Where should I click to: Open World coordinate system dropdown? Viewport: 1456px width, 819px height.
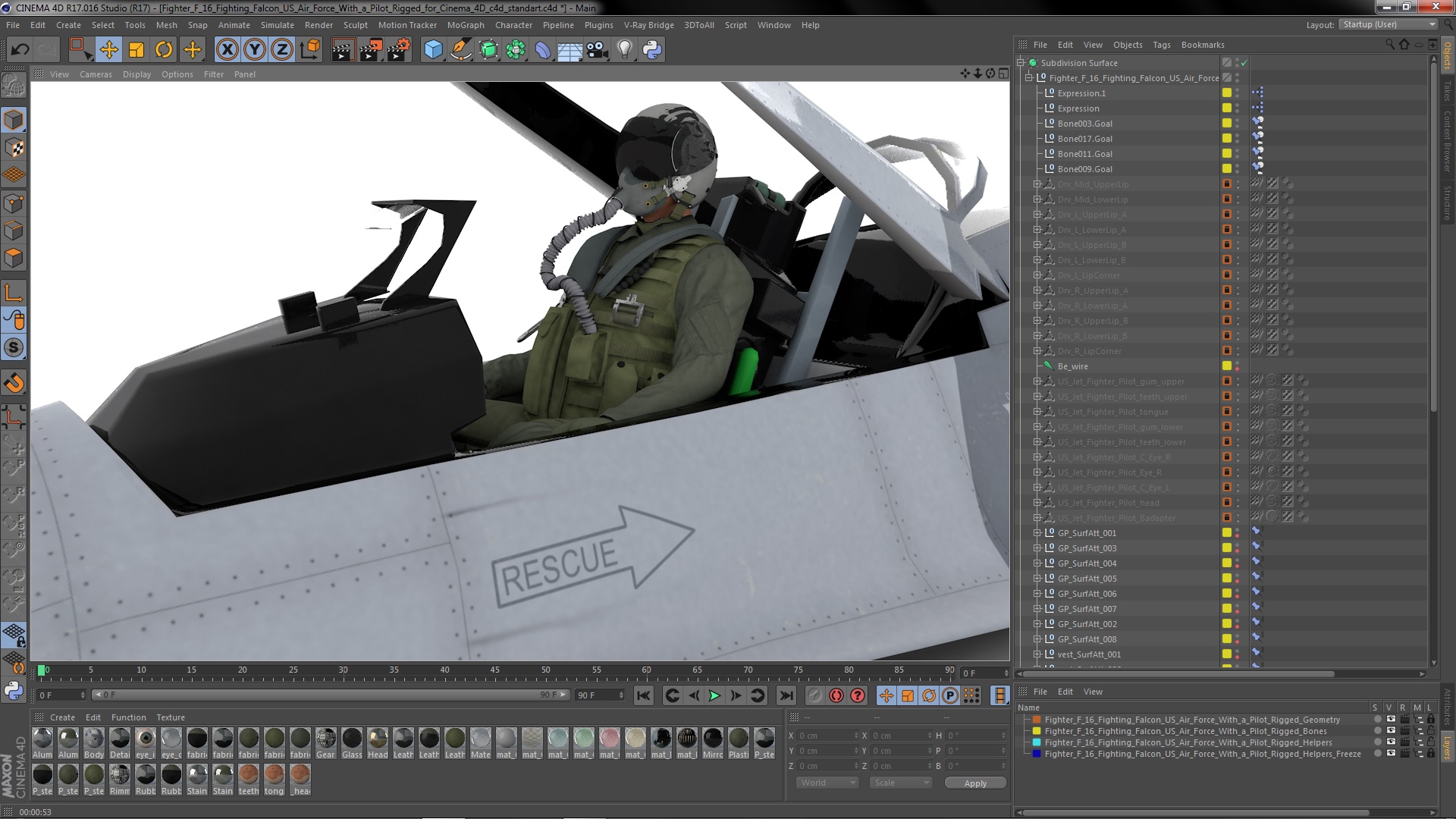coord(827,783)
